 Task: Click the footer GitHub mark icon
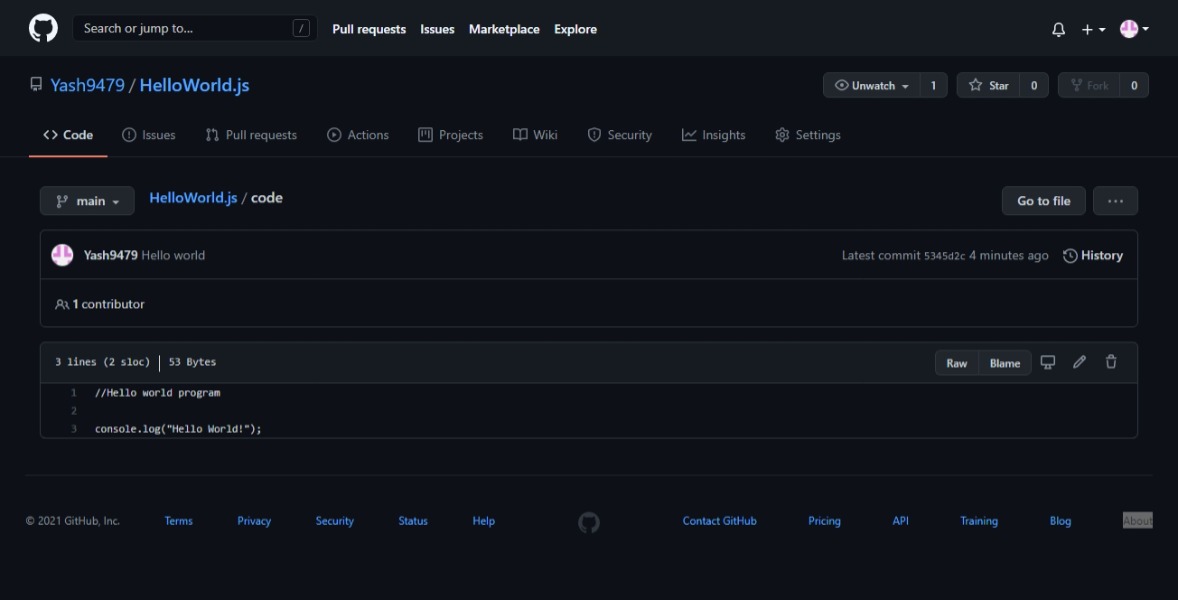click(x=589, y=523)
